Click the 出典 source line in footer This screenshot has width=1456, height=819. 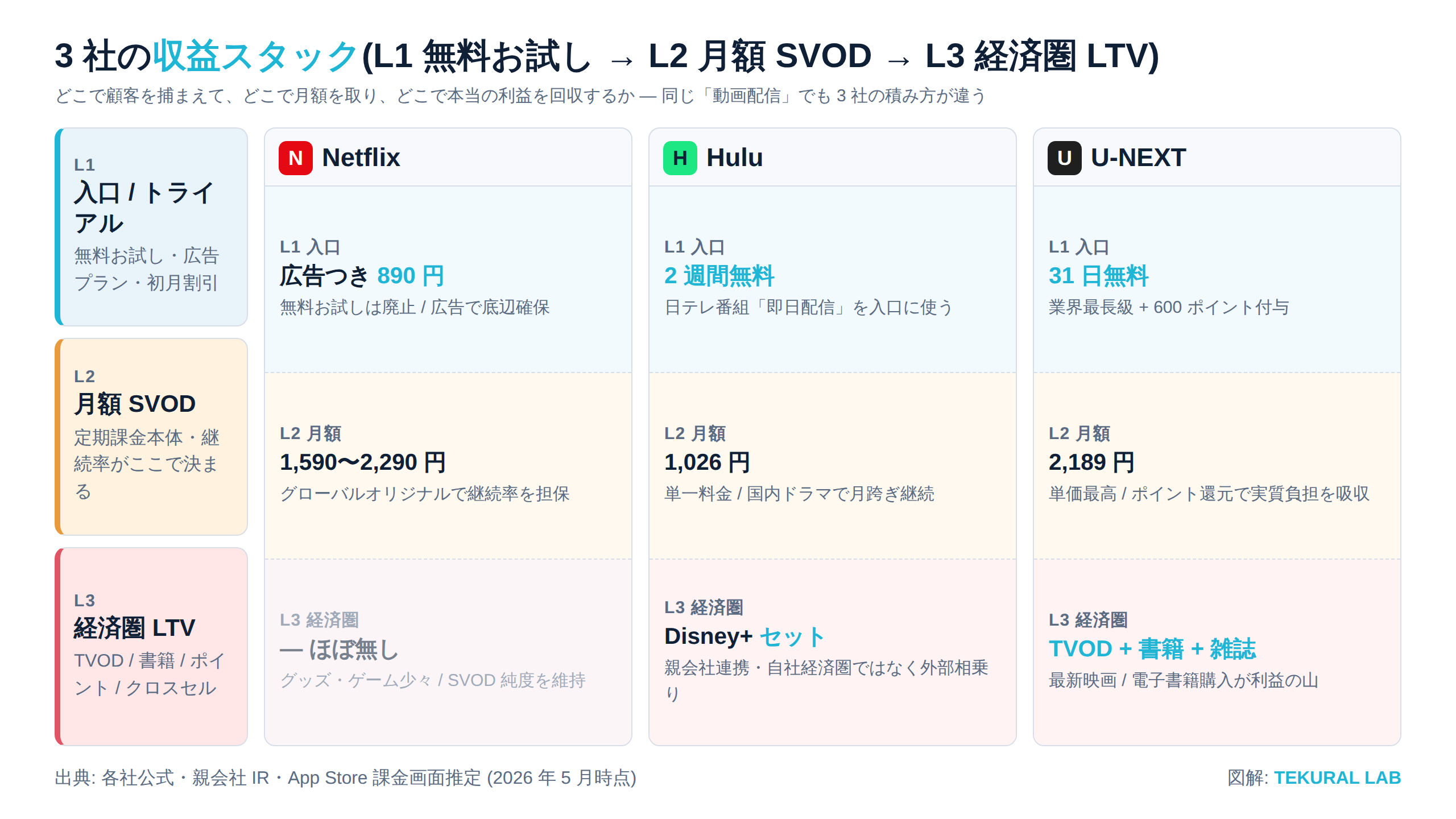pyautogui.click(x=345, y=777)
